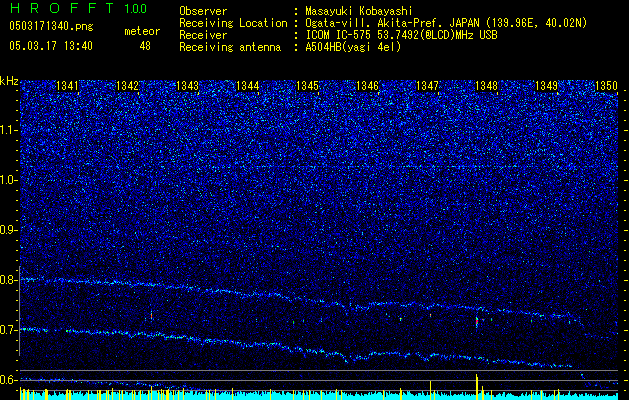Click the meteor count label

(x=142, y=31)
